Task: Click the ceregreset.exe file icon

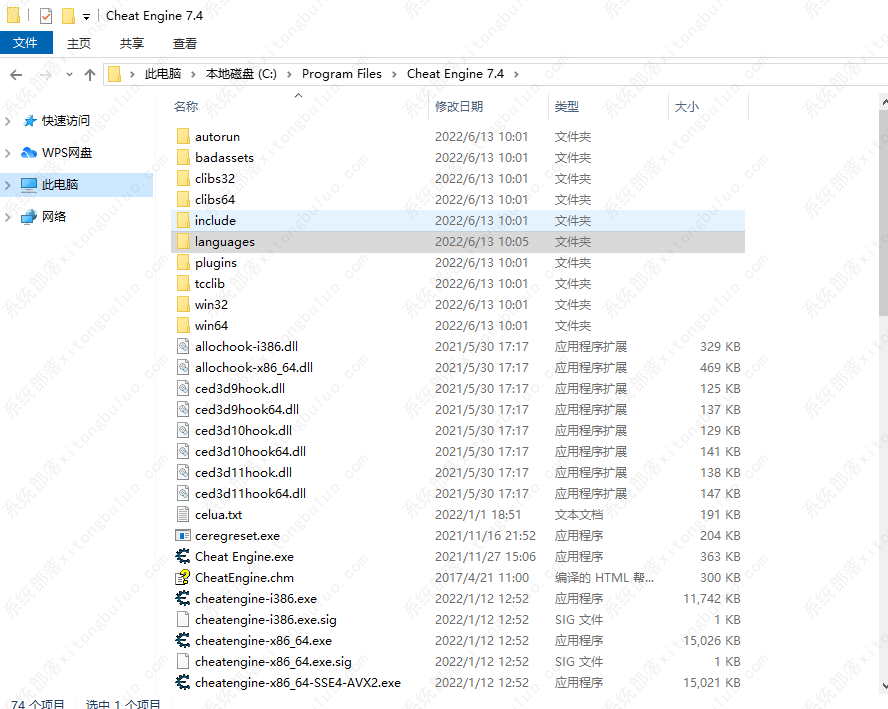Action: click(x=183, y=536)
